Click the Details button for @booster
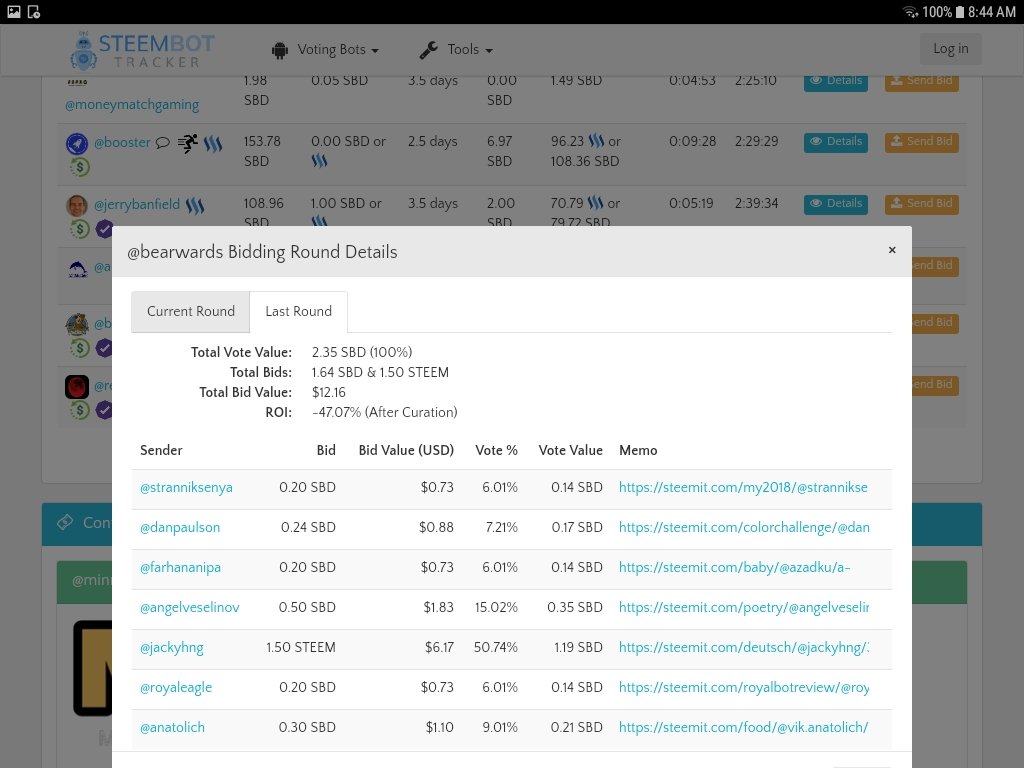This screenshot has width=1024, height=768. pyautogui.click(x=836, y=142)
